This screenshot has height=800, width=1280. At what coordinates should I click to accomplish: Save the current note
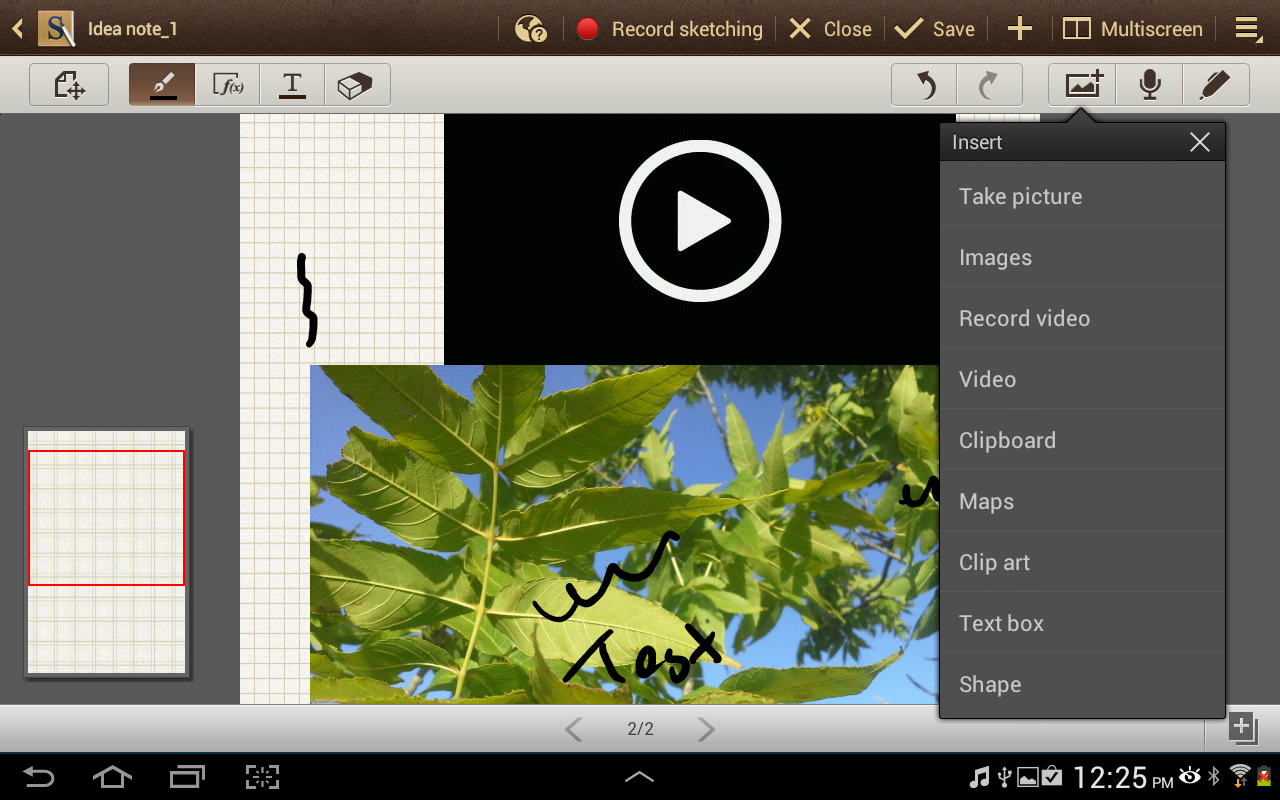tap(935, 29)
